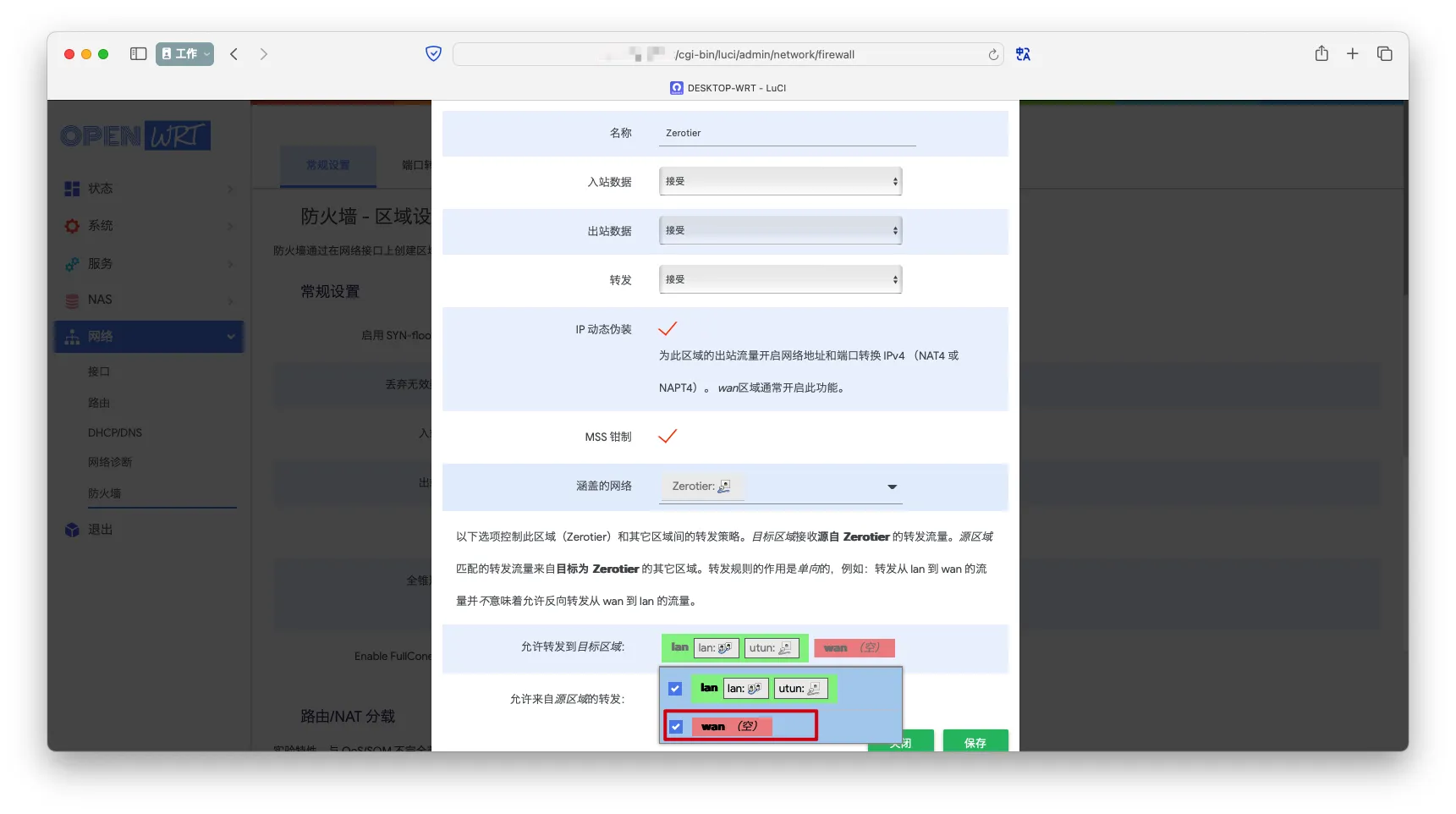Viewport: 1456px width, 814px height.
Task: Show the tab overview
Action: click(x=1384, y=54)
